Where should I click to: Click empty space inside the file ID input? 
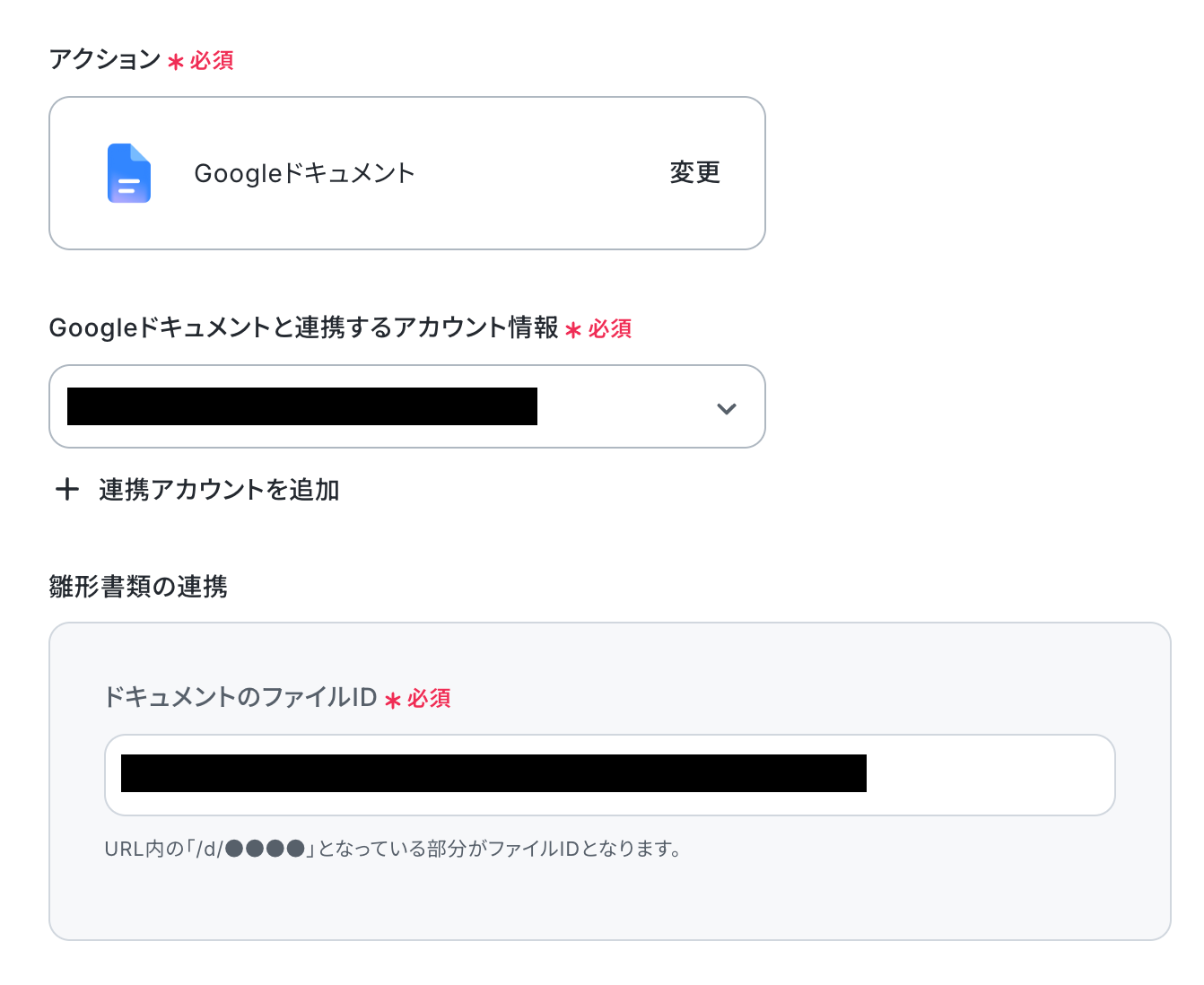(x=987, y=775)
